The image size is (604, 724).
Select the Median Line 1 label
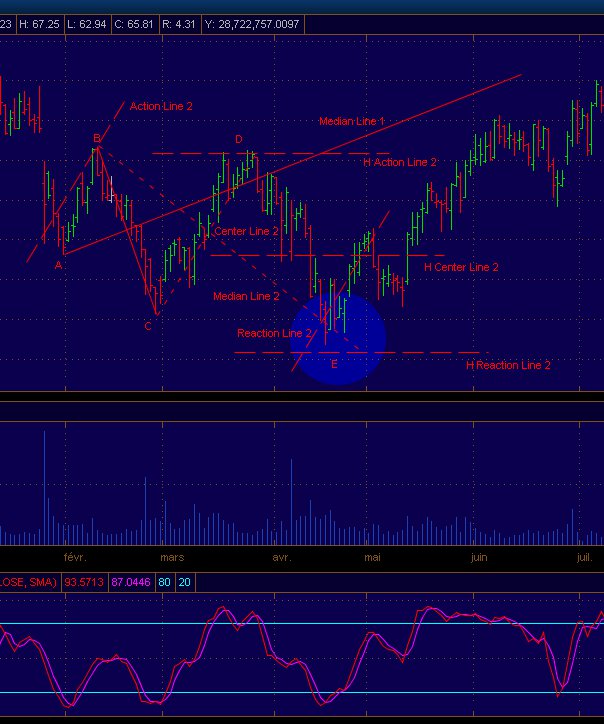coord(351,121)
